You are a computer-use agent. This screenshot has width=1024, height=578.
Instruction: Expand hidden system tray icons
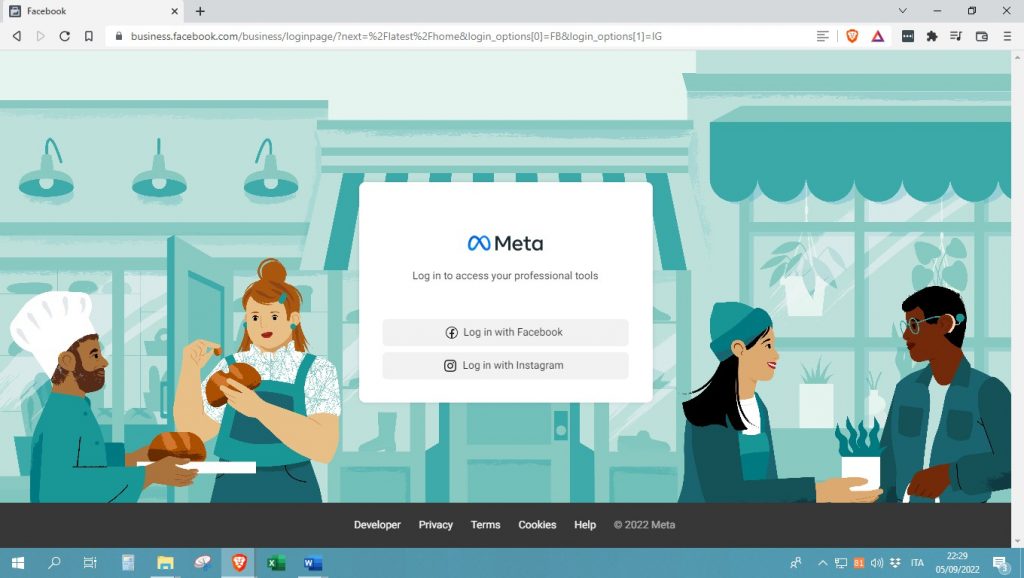(x=822, y=563)
